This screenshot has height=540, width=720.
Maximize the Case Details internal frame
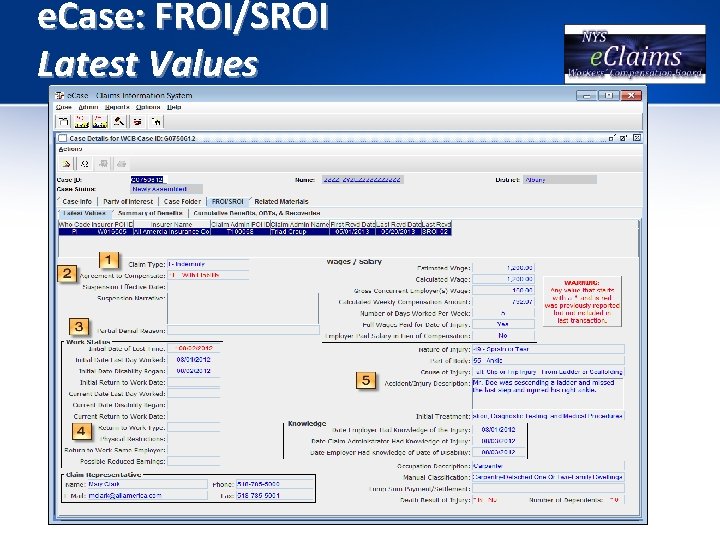pyautogui.click(x=624, y=138)
